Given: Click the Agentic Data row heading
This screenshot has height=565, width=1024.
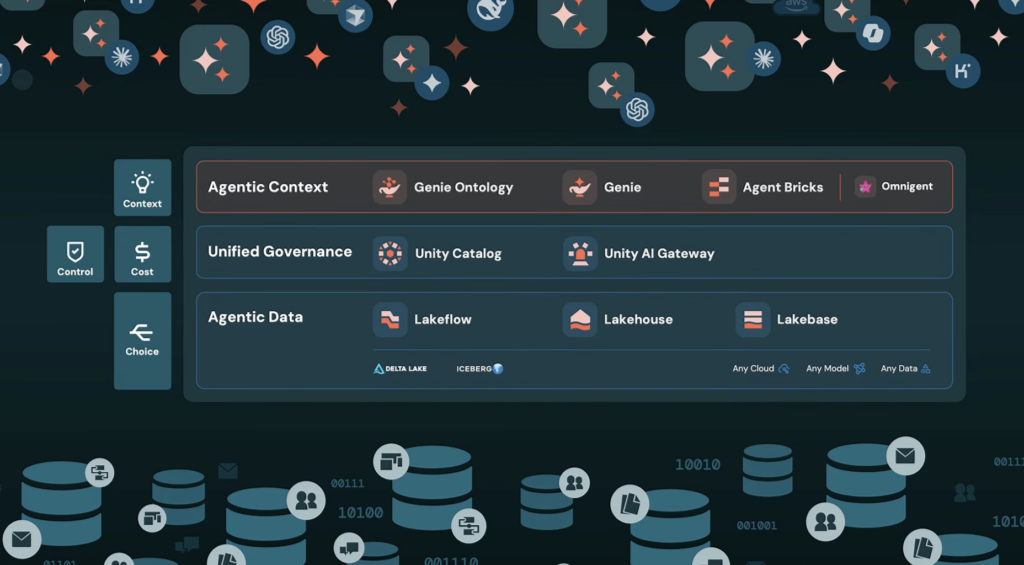Looking at the screenshot, I should [x=255, y=317].
